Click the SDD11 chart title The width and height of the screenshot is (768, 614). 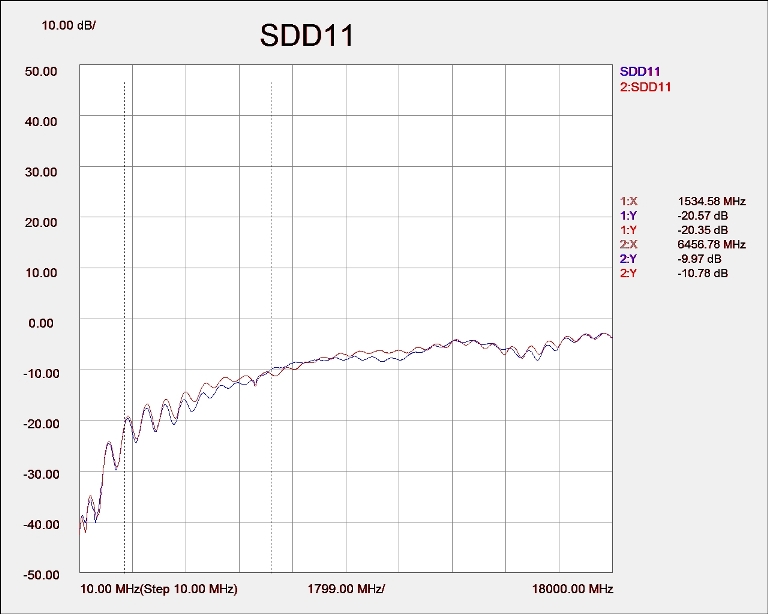[307, 36]
